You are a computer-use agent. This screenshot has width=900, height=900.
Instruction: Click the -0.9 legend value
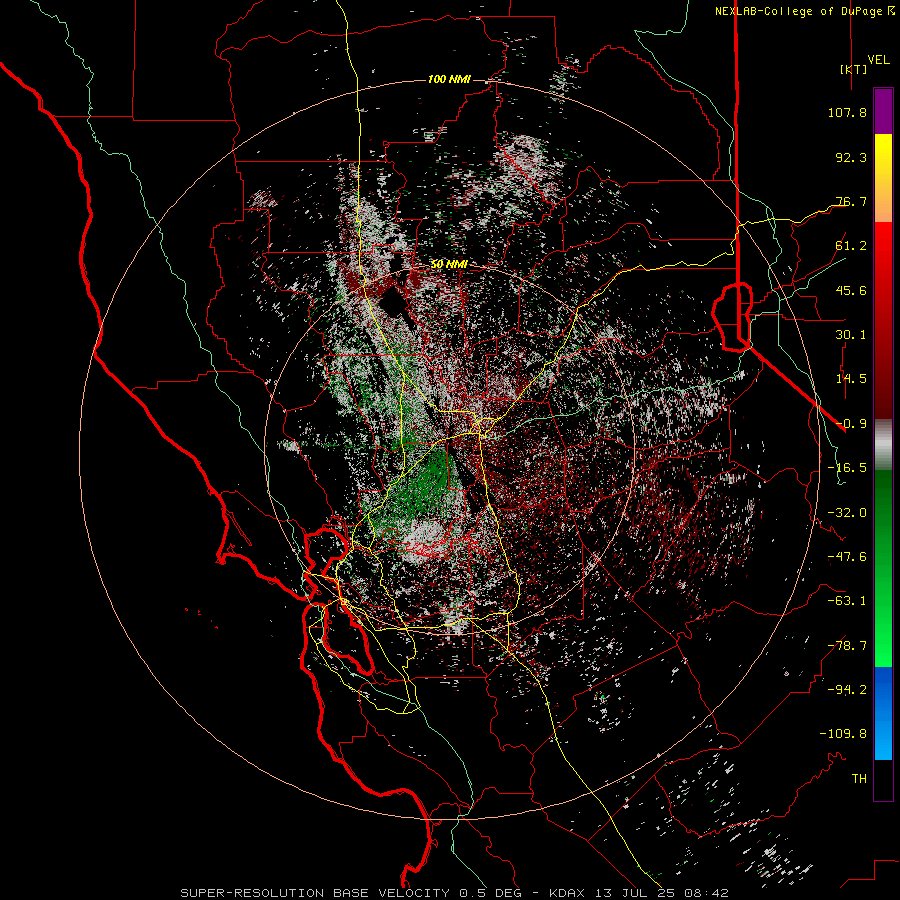(x=851, y=424)
